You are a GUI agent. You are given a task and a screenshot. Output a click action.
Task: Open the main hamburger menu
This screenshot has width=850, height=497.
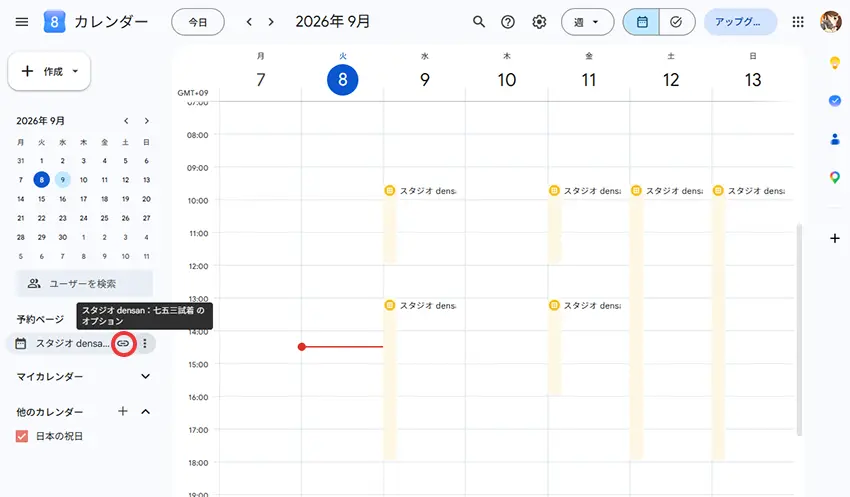click(22, 22)
